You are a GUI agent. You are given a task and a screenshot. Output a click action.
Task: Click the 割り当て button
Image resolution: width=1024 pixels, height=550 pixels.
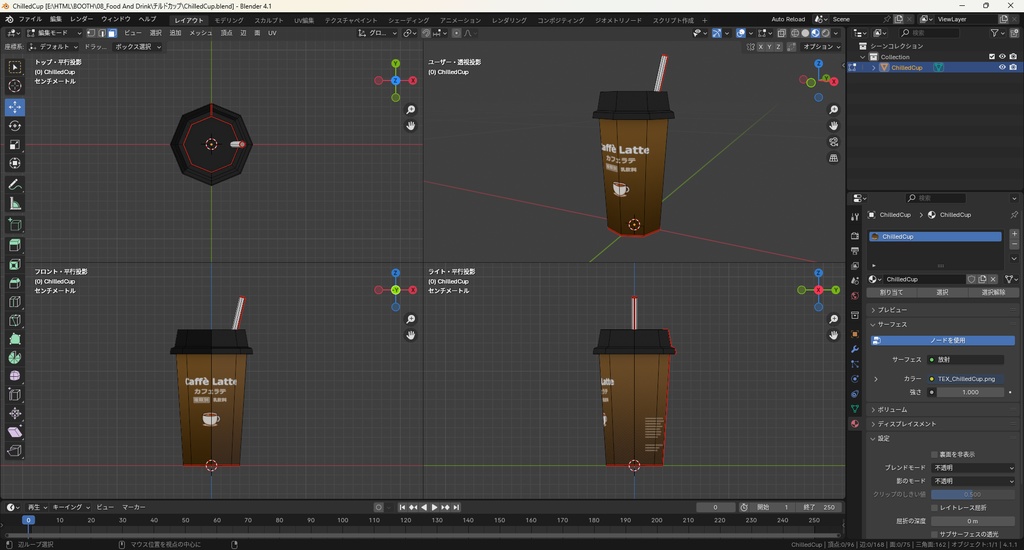pos(891,293)
